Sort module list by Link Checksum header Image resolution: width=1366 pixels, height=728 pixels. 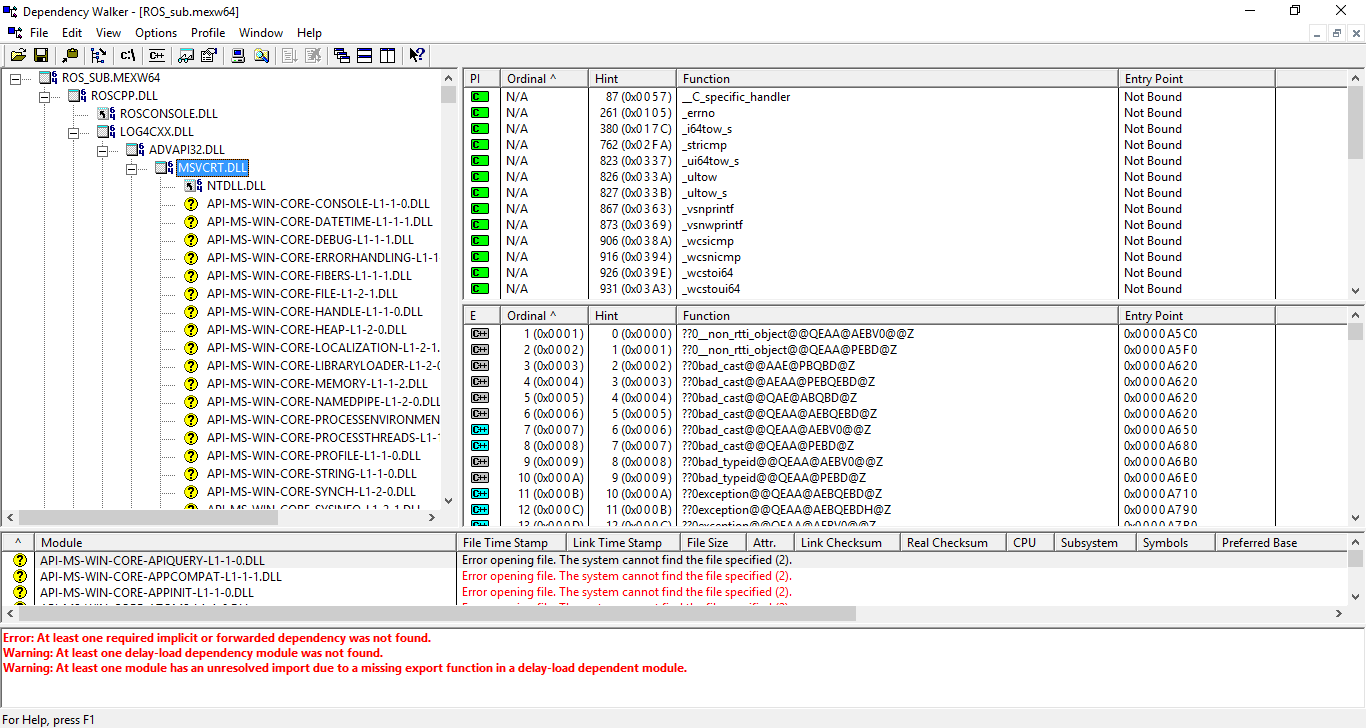tap(847, 542)
